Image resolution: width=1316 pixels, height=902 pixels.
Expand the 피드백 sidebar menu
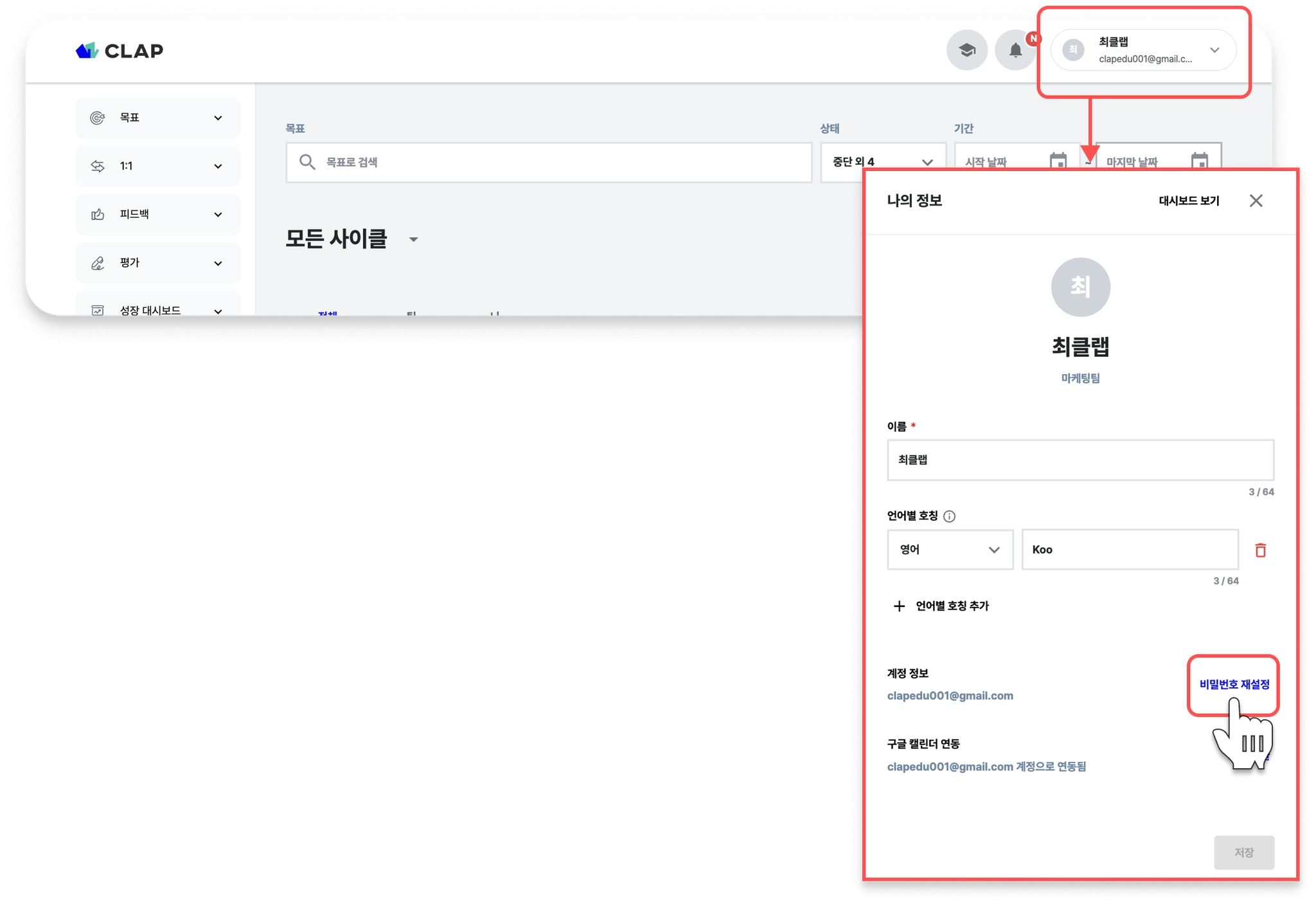(x=157, y=214)
